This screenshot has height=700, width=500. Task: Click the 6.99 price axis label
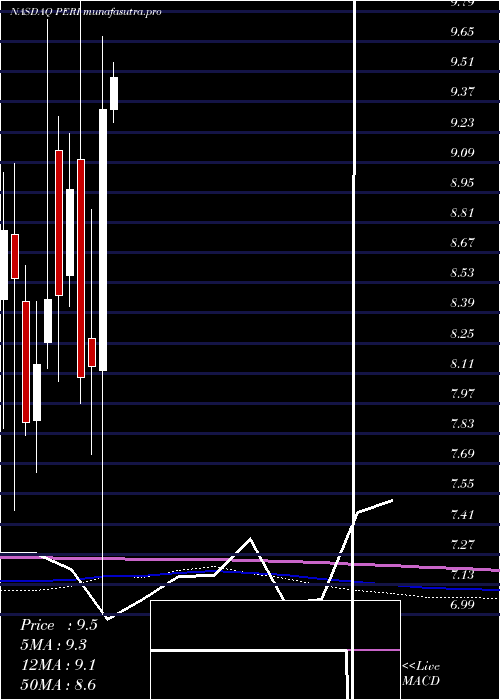[462, 605]
